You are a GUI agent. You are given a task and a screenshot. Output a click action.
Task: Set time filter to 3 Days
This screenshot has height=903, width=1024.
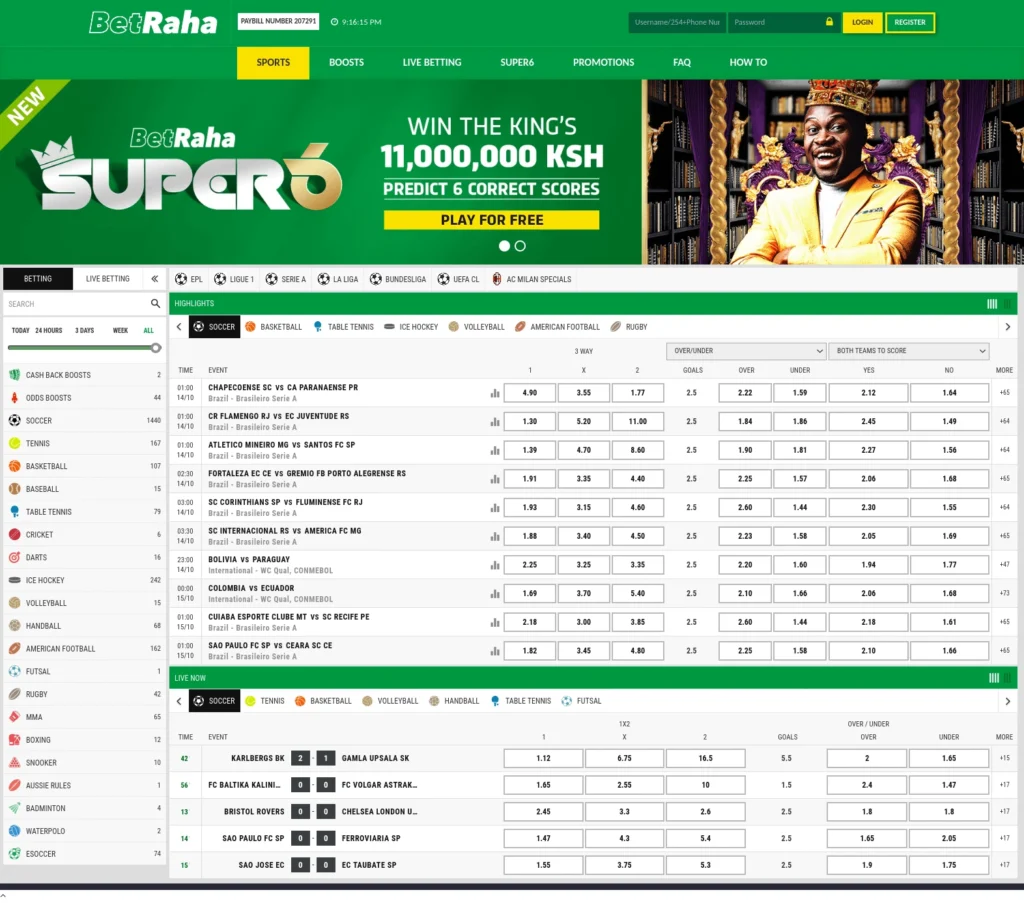pos(84,330)
